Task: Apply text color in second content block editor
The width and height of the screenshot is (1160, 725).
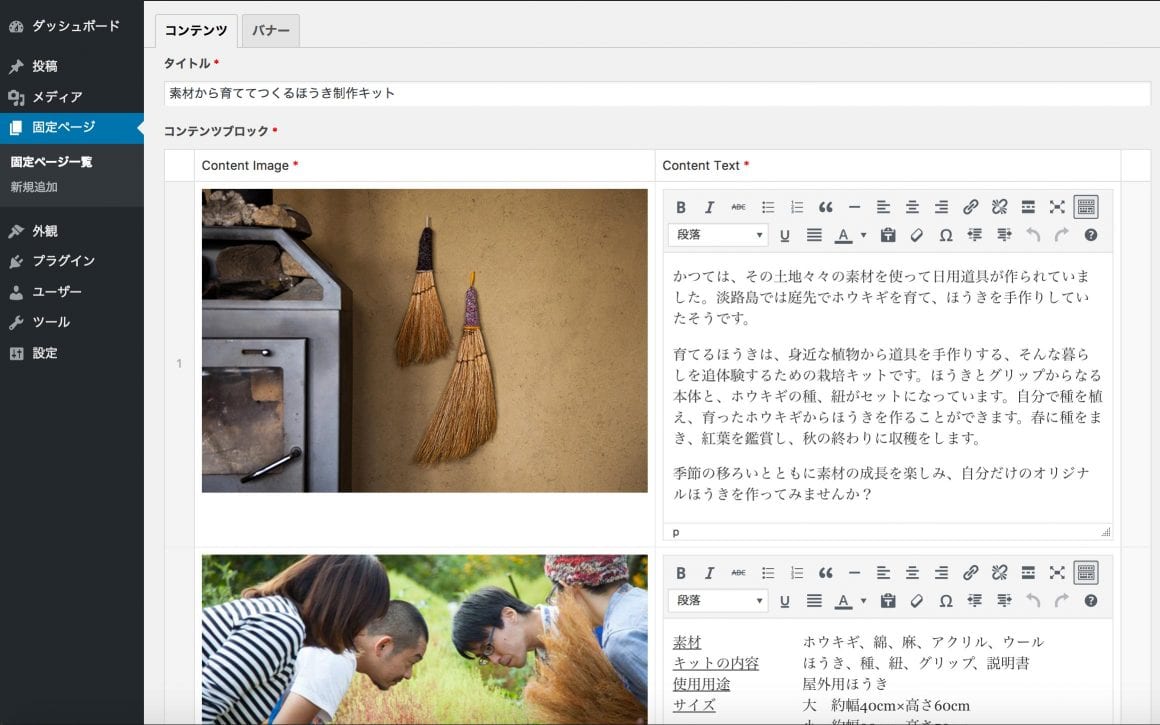Action: [843, 601]
